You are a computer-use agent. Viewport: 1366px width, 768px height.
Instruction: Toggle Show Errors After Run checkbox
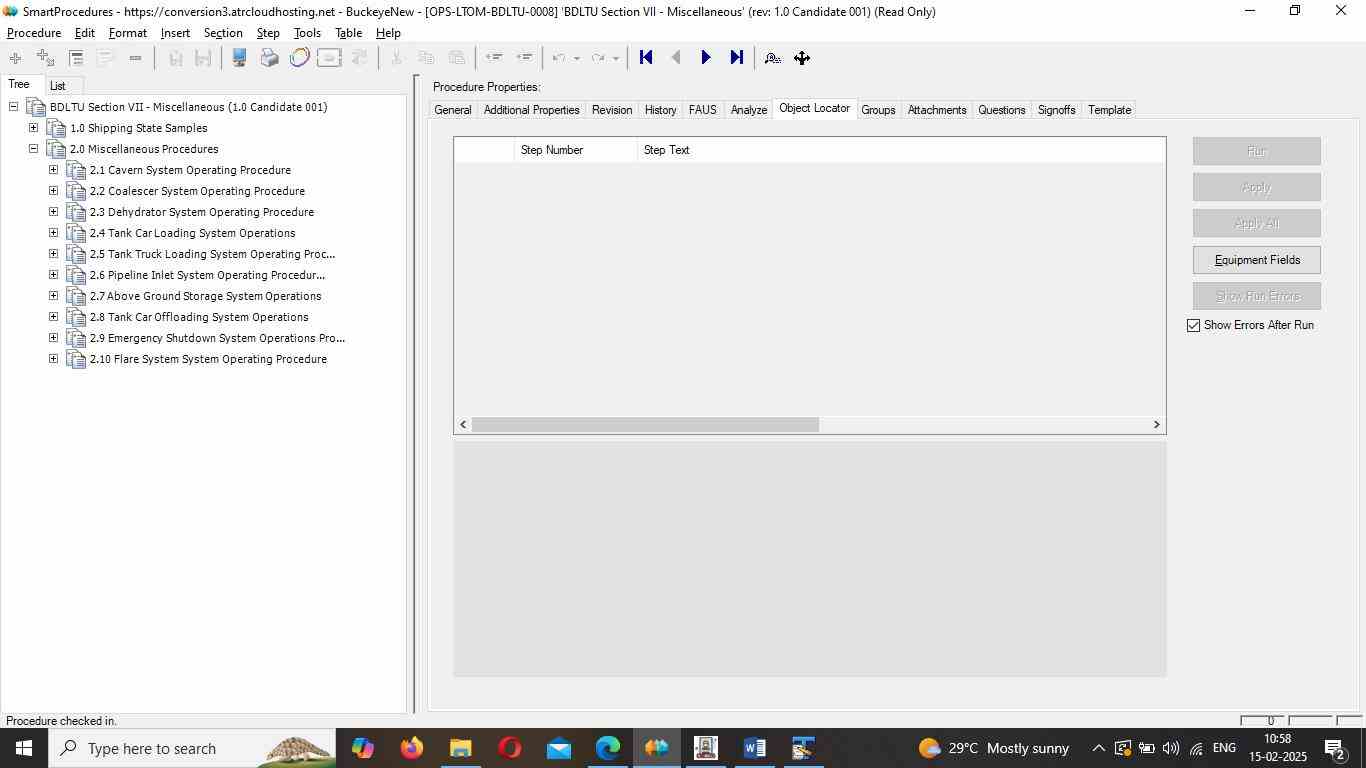pyautogui.click(x=1193, y=325)
